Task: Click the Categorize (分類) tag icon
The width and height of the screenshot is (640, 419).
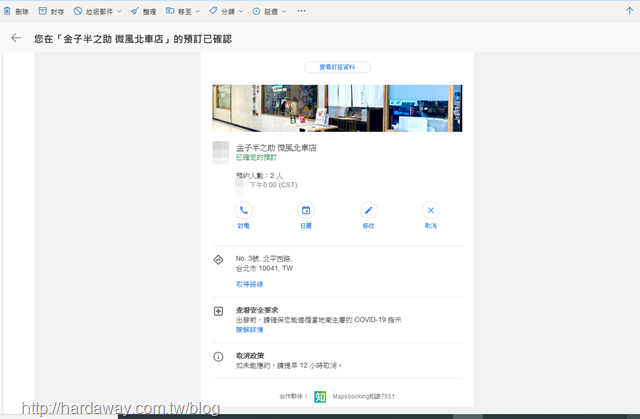Action: pyautogui.click(x=213, y=11)
